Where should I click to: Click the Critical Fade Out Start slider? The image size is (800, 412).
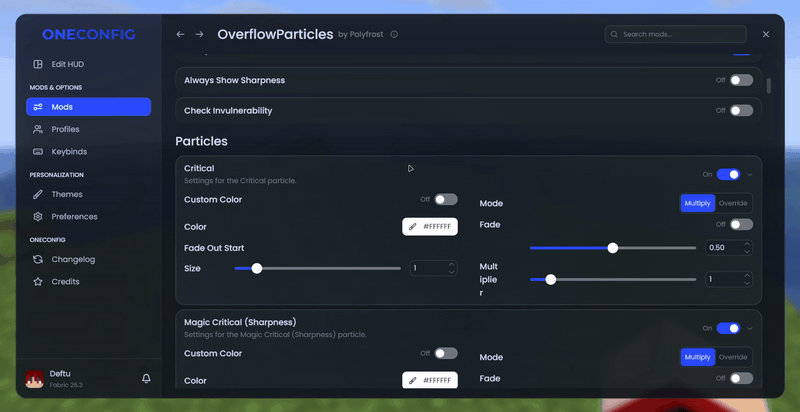613,248
